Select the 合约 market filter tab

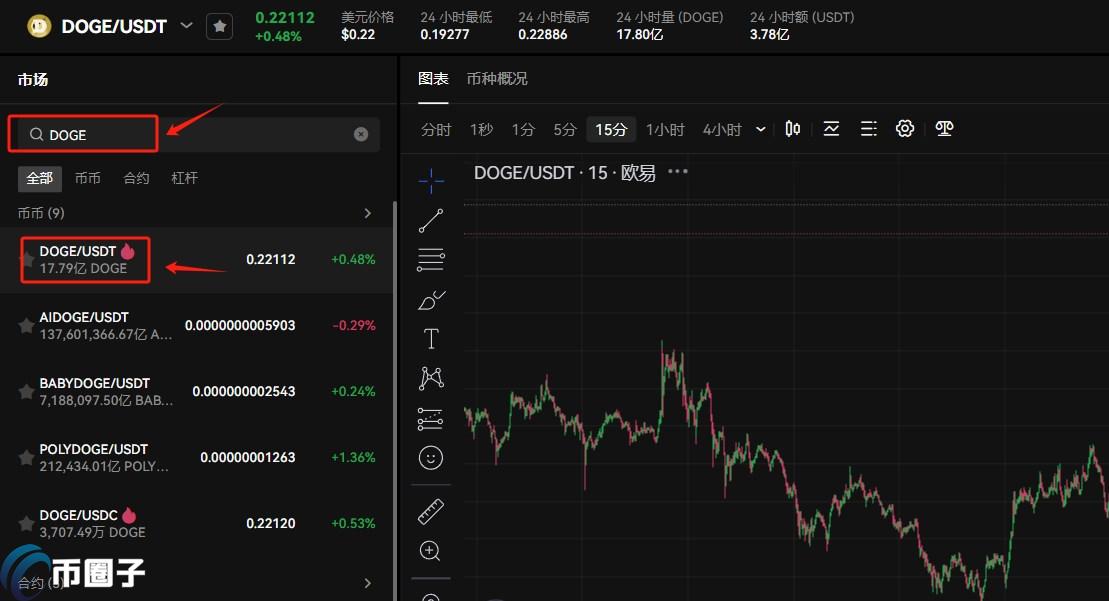tap(136, 178)
